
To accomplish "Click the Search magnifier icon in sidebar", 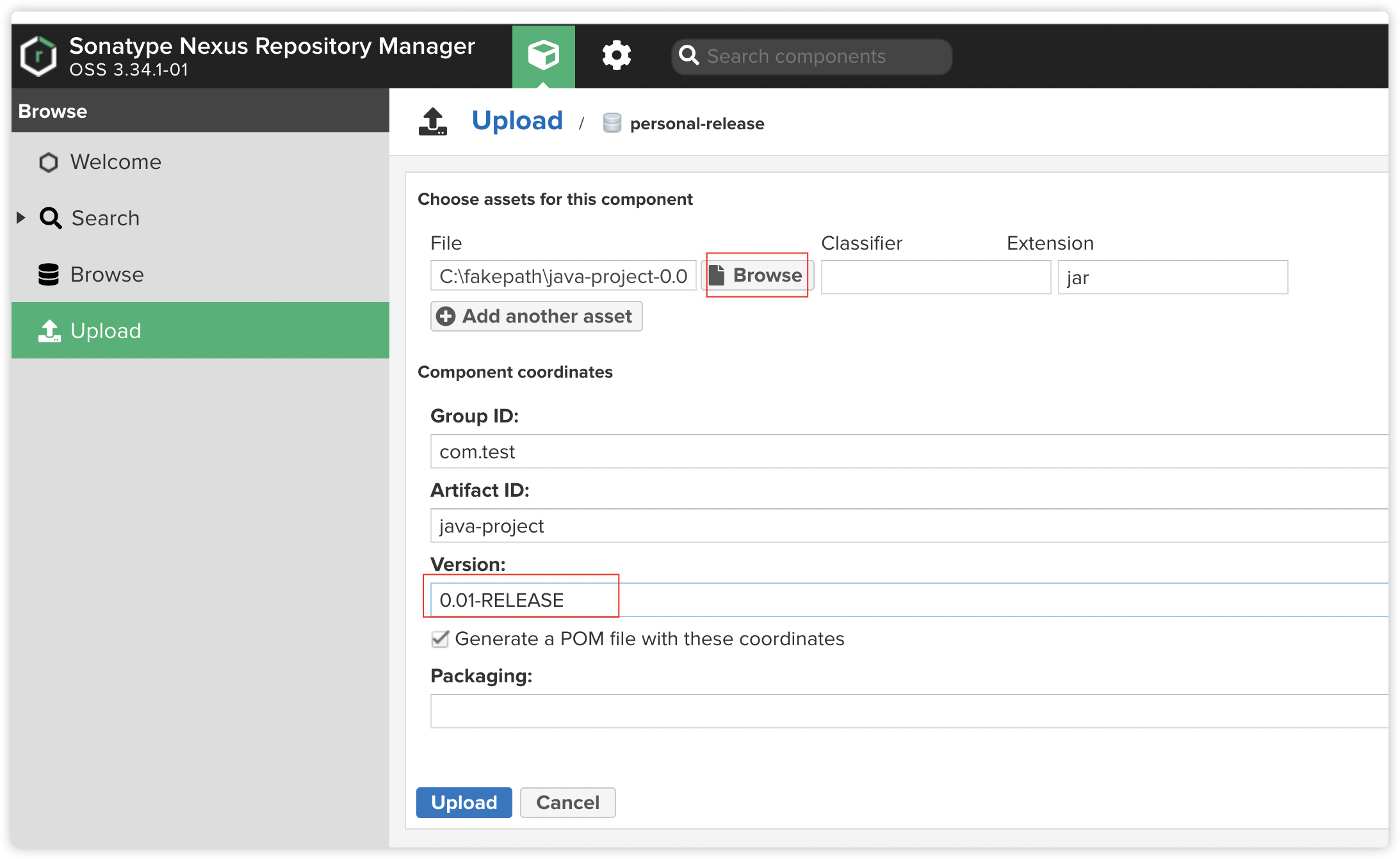I will [x=51, y=218].
